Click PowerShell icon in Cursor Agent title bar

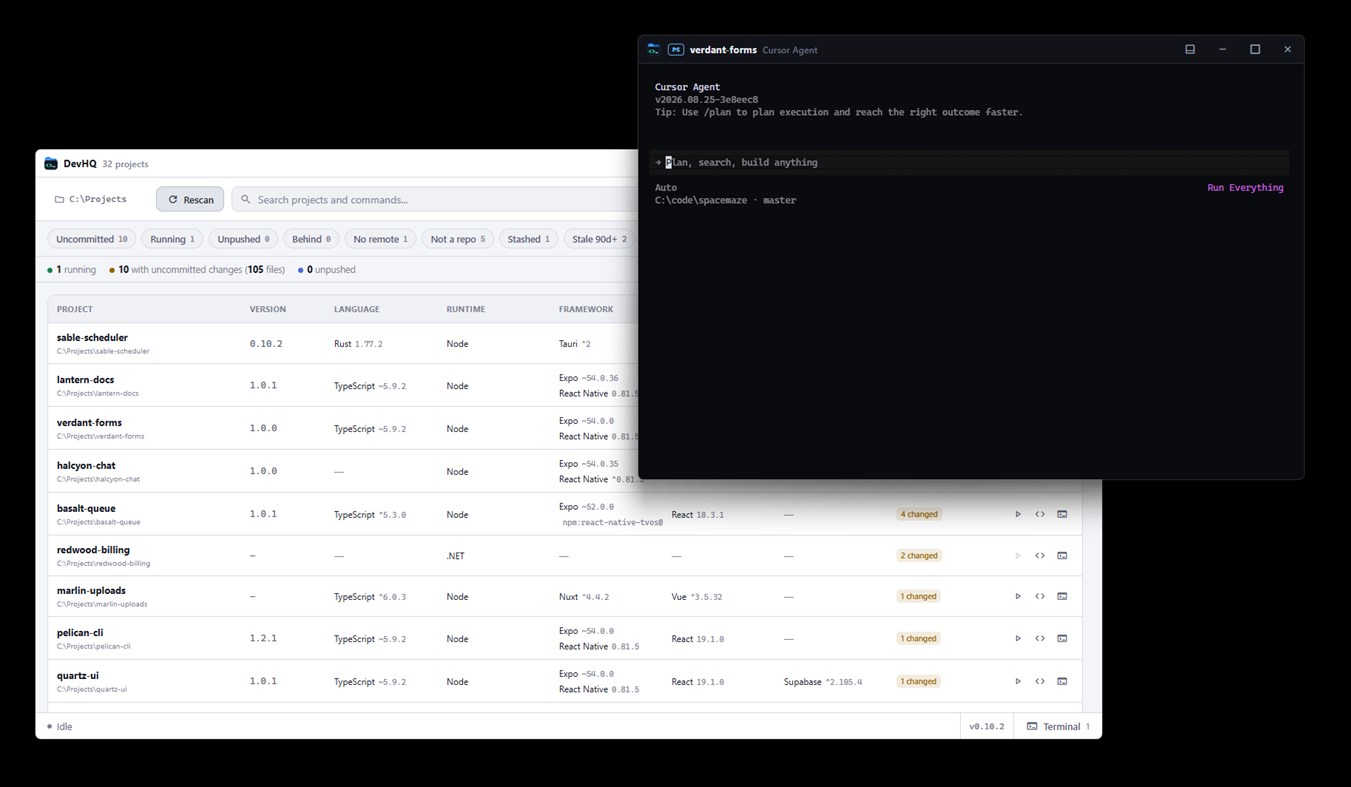(676, 49)
